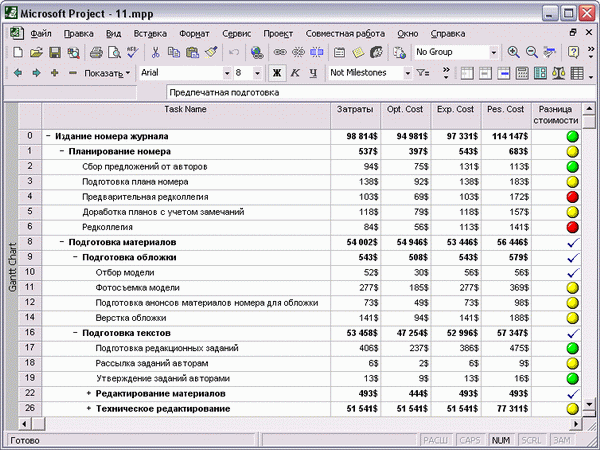The height and width of the screenshot is (450, 600).
Task: Click the Task Notes yellow note icon
Action: 358,52
